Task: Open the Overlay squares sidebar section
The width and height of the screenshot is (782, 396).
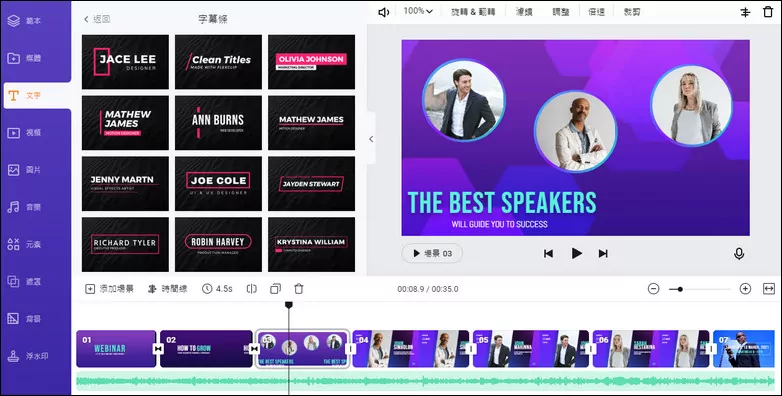Action: coord(25,281)
